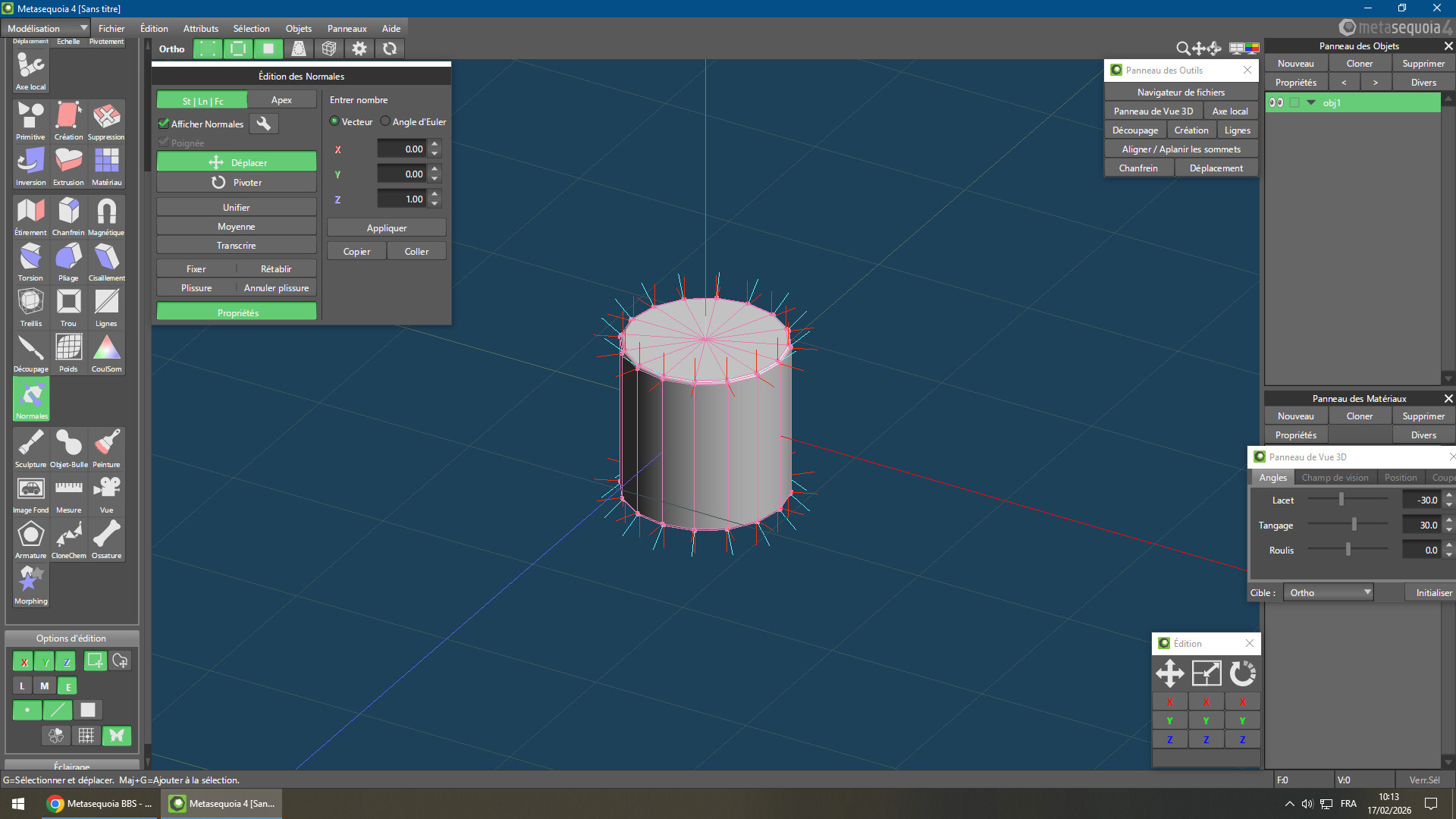Toggle visibility eye of obj1

click(x=1276, y=102)
